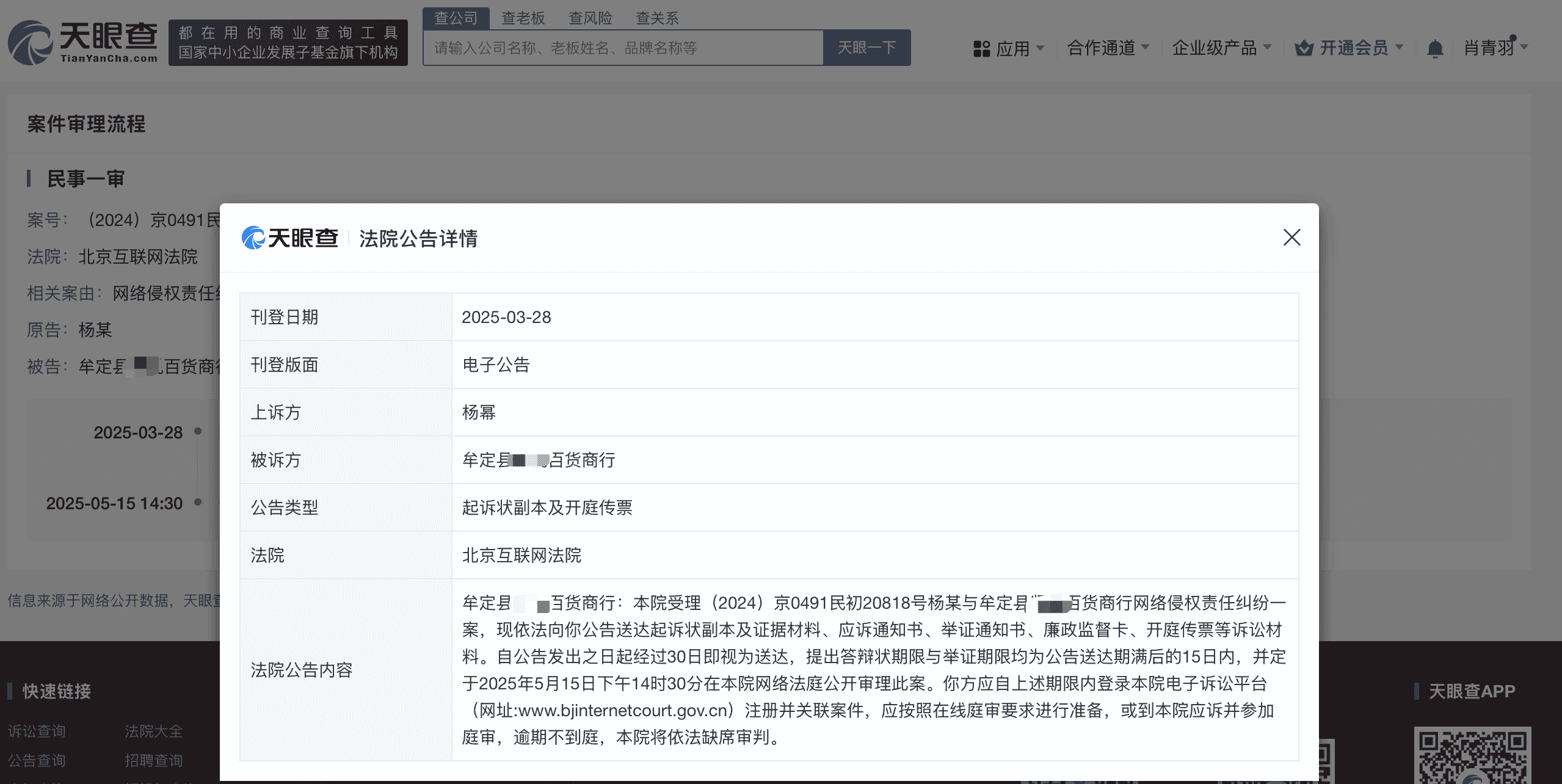This screenshot has width=1562, height=784.
Task: Click the 天眼查 logo in the dialog header
Action: [289, 239]
